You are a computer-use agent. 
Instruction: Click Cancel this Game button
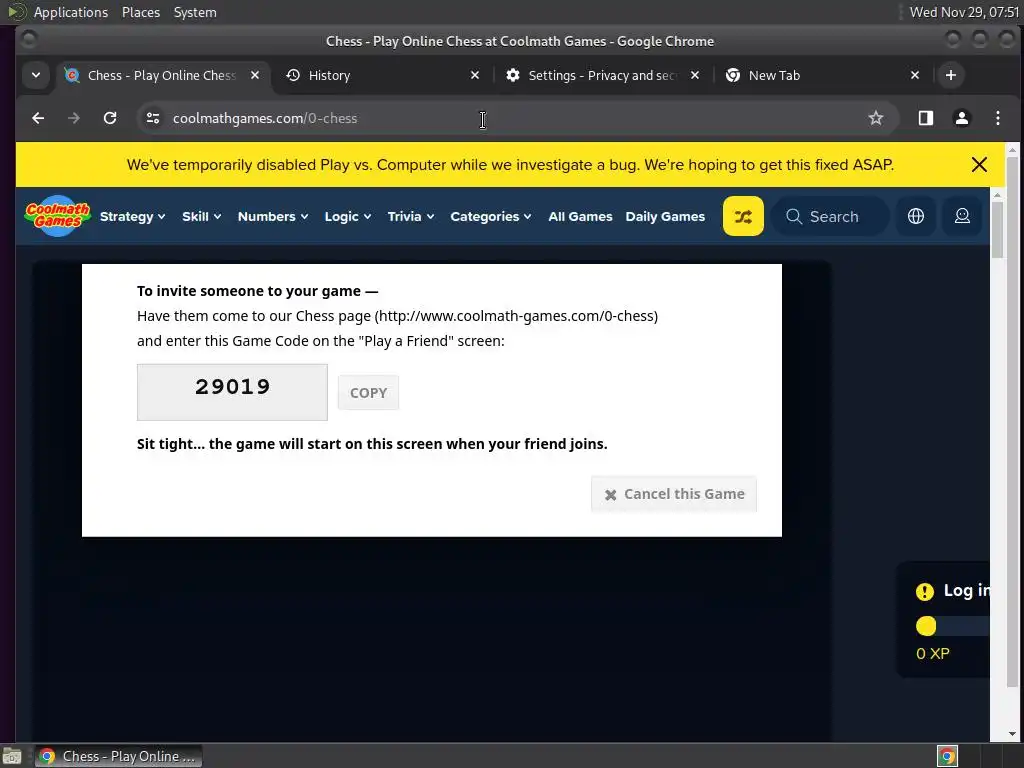tap(674, 494)
